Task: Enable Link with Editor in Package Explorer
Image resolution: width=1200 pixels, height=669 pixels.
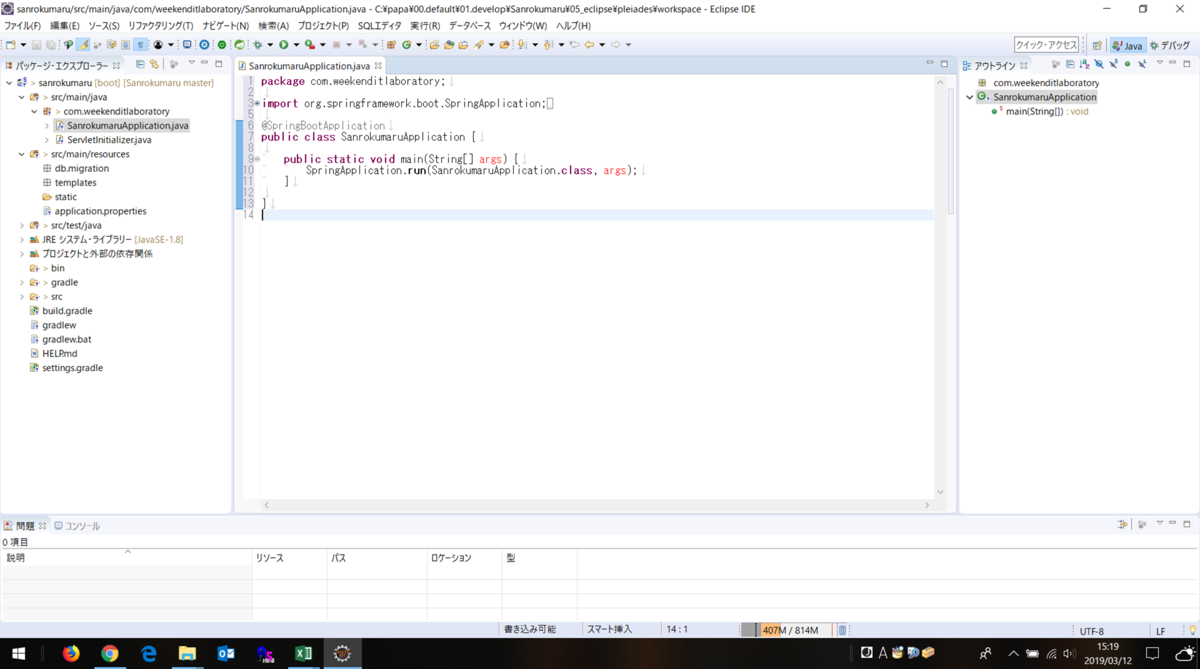Action: point(154,63)
